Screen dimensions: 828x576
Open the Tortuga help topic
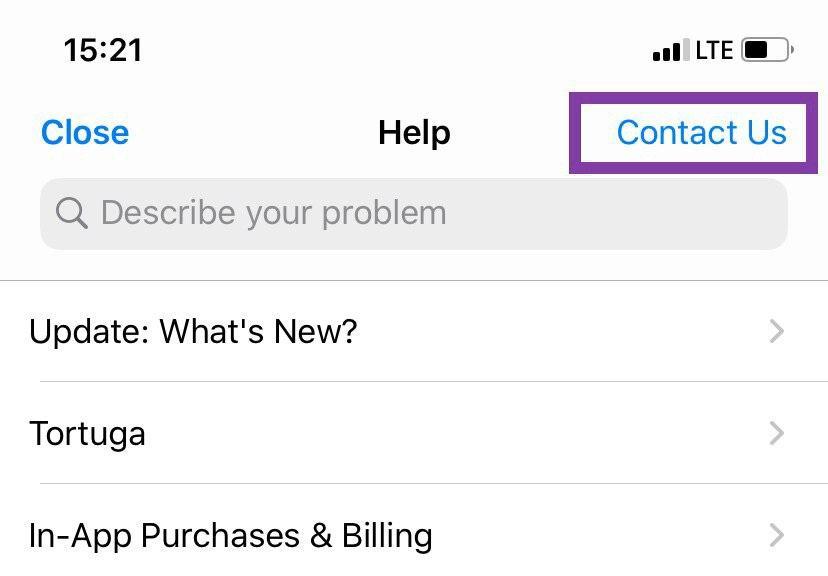click(414, 433)
